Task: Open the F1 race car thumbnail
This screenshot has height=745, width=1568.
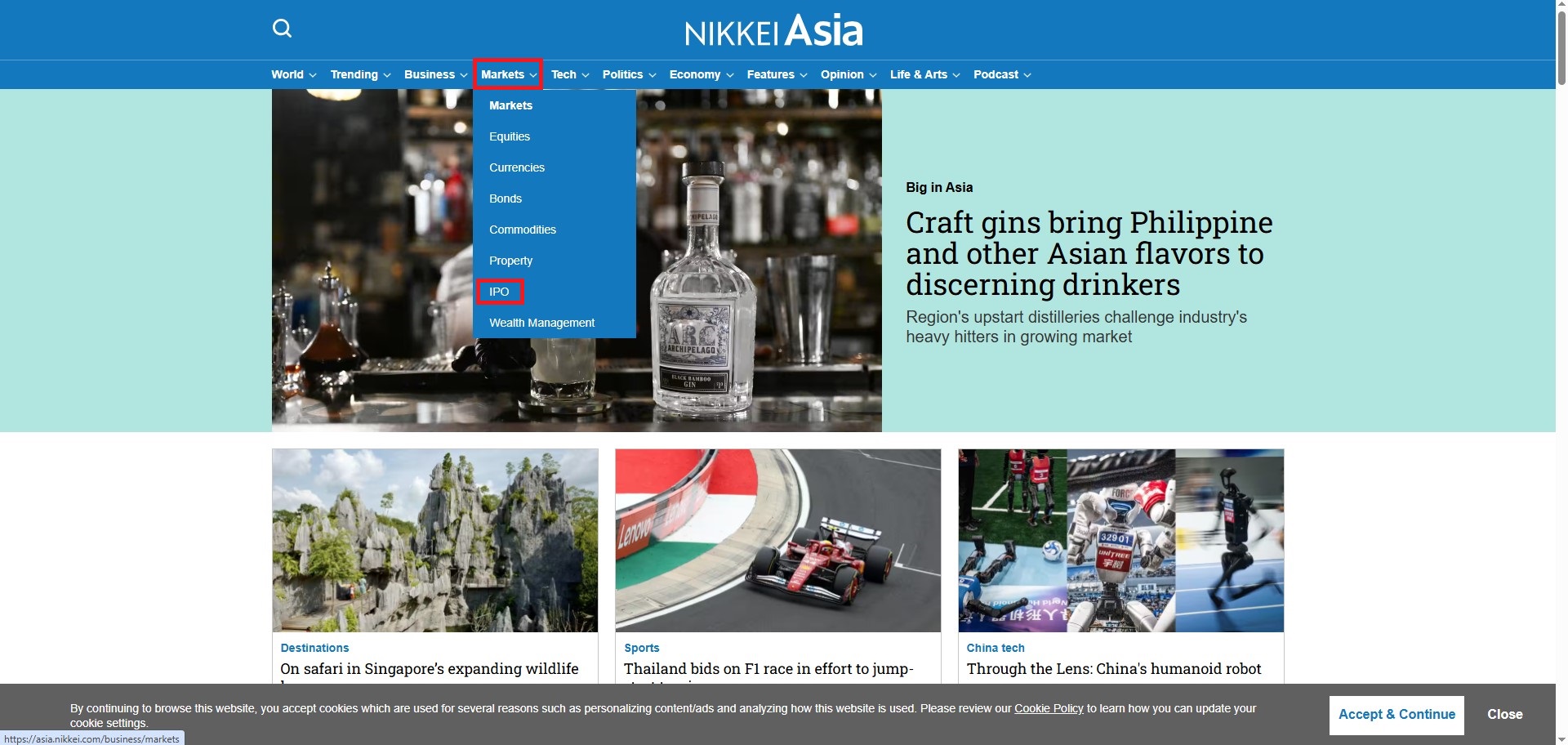Action: tap(777, 540)
